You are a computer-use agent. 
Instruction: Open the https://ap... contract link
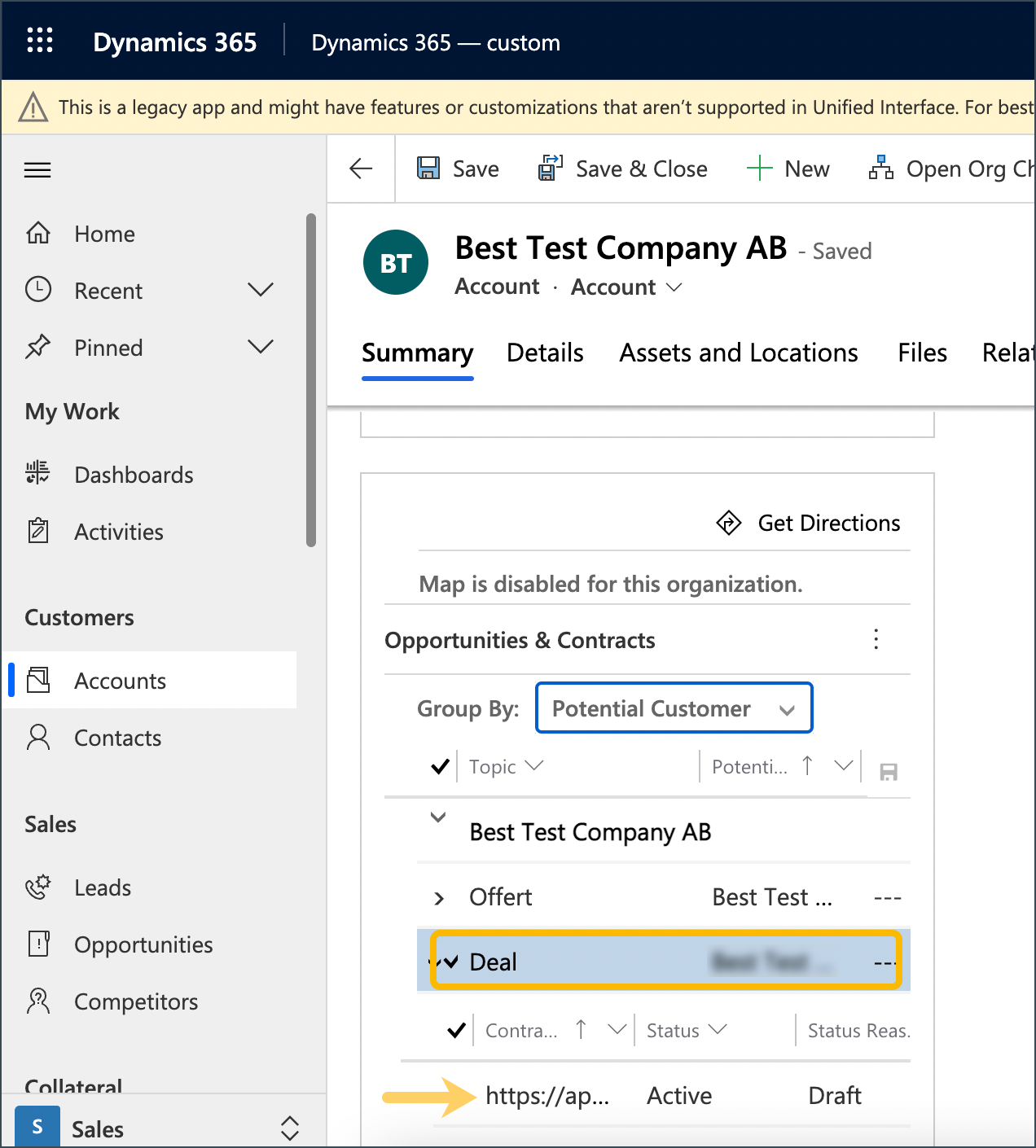pyautogui.click(x=547, y=1095)
